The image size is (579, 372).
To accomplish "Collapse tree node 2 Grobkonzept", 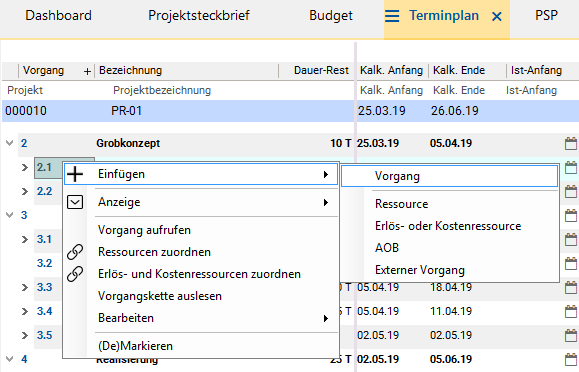I will tap(10, 143).
